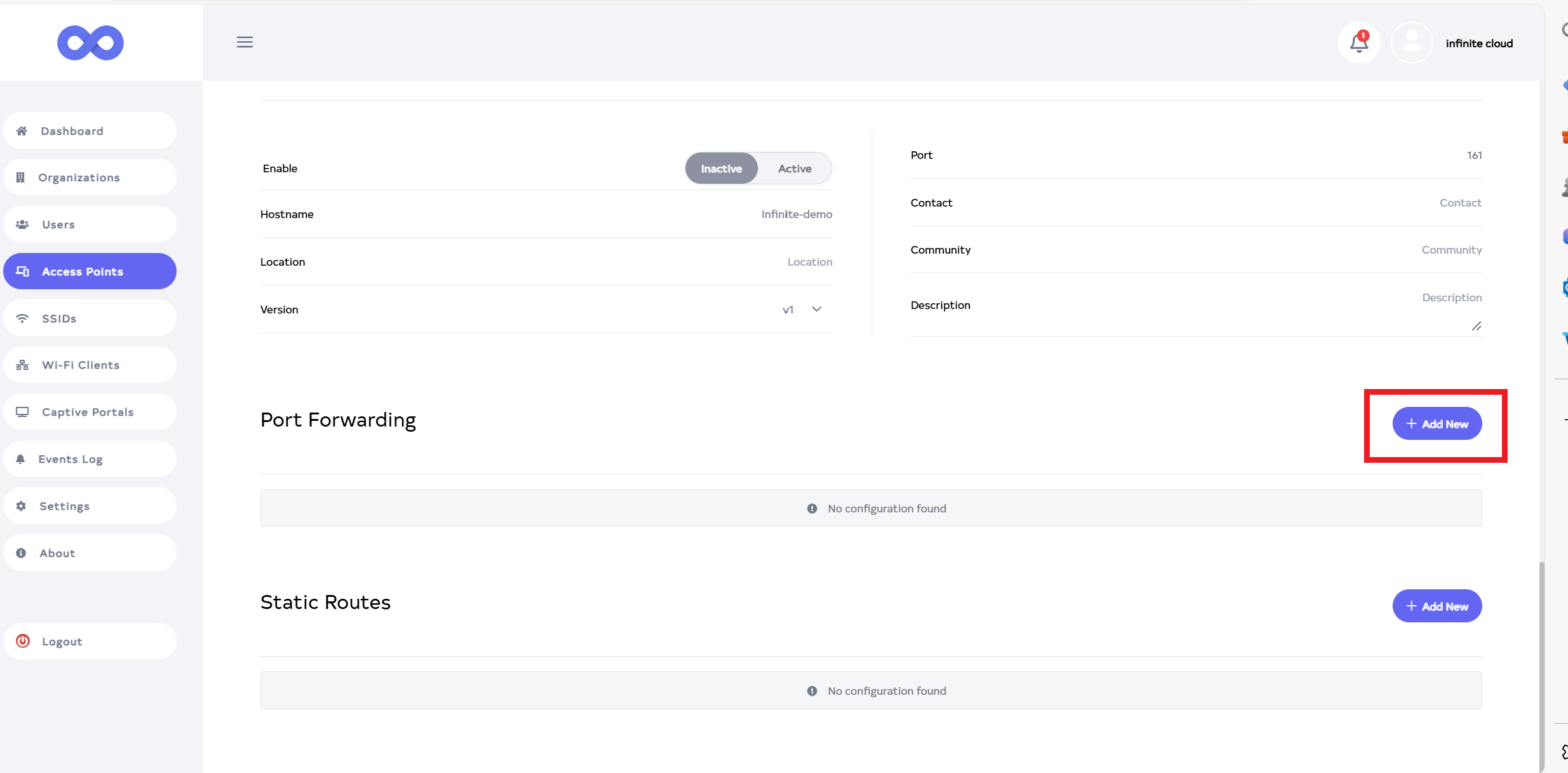Add new Port Forwarding rule

1436,423
